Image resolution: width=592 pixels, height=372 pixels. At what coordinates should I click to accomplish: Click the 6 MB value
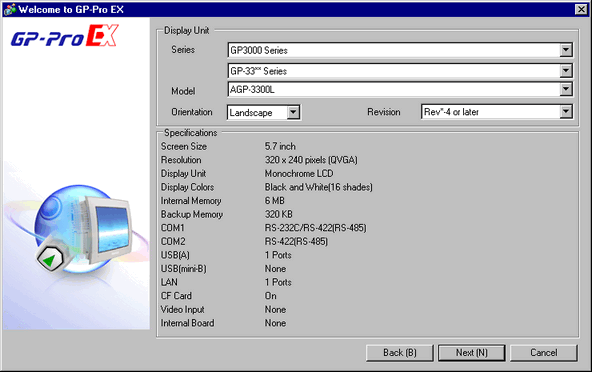click(274, 201)
